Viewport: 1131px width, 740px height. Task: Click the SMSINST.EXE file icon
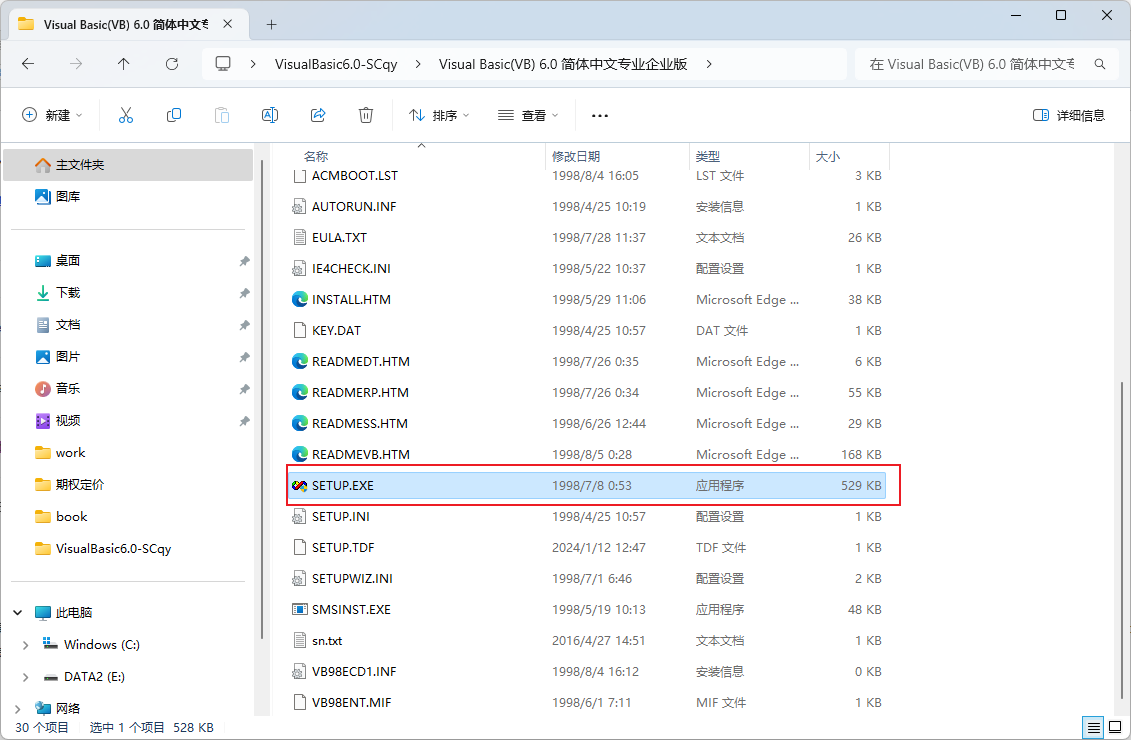[x=299, y=609]
